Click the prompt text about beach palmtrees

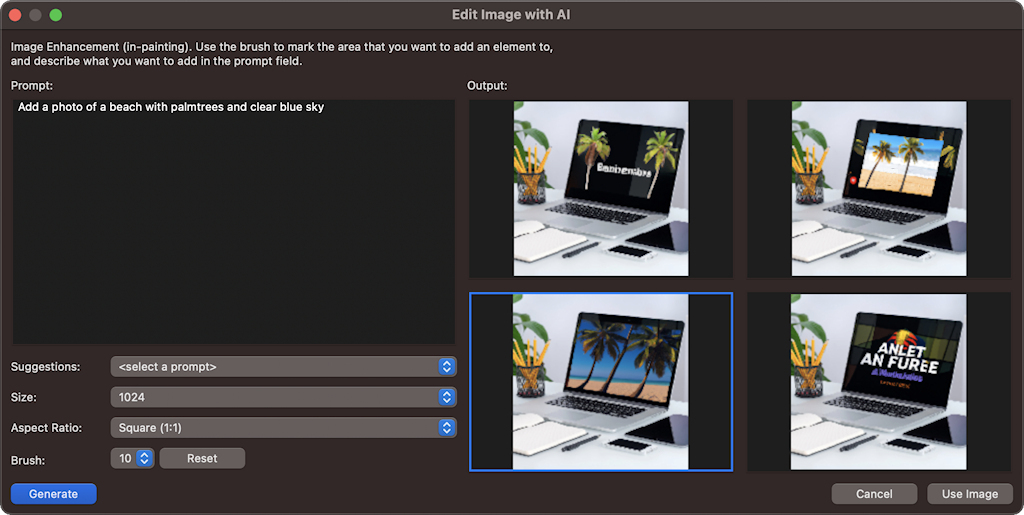[170, 107]
